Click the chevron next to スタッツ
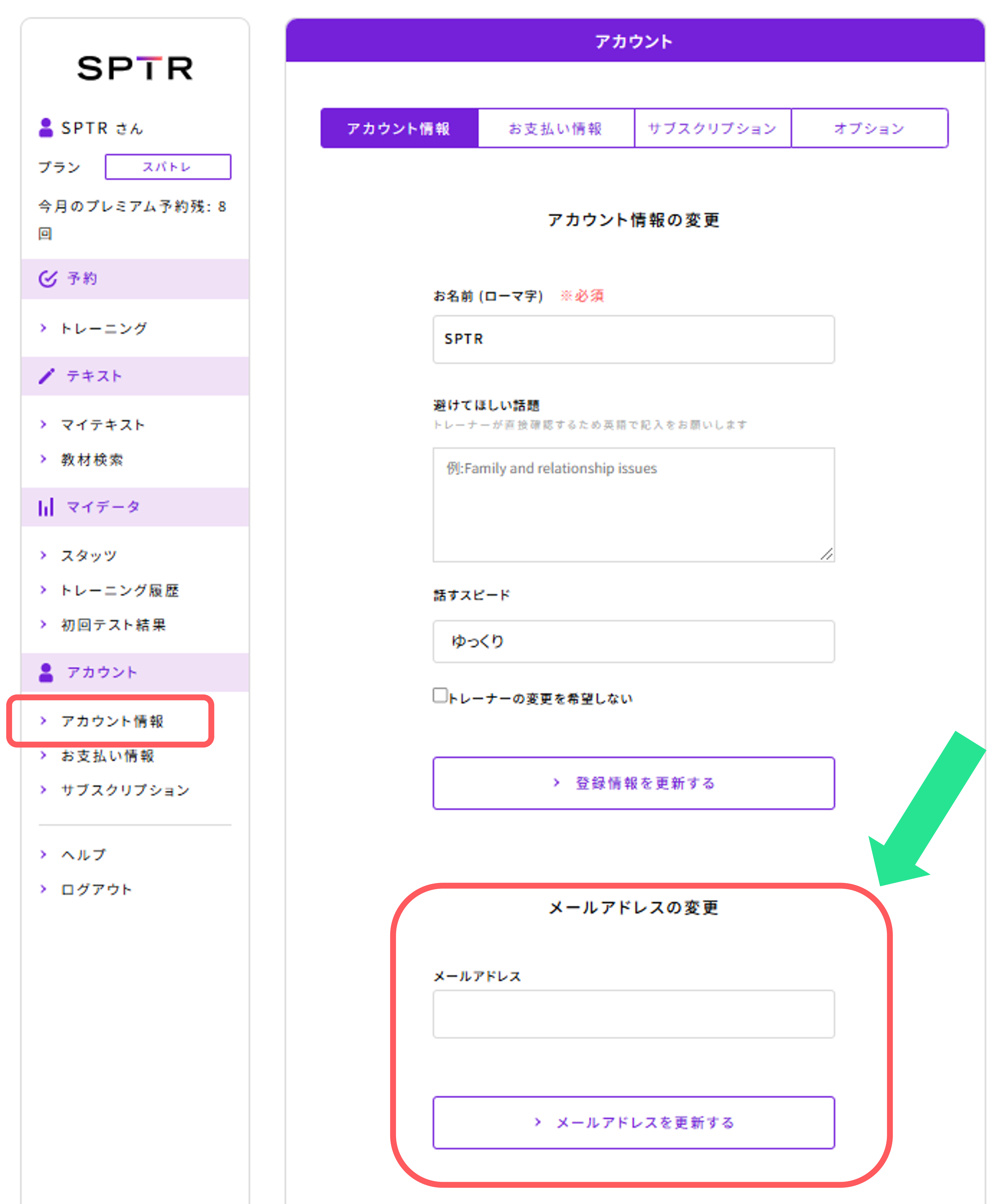 click(44, 555)
